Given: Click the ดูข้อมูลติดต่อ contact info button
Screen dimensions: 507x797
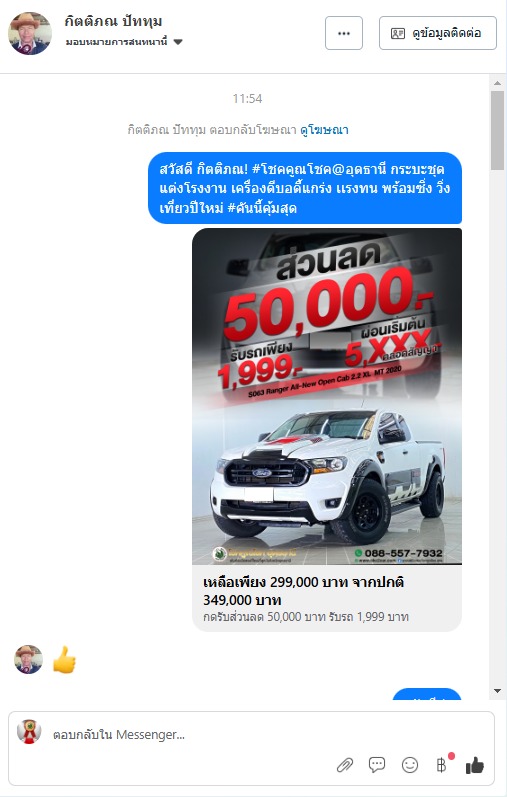Looking at the screenshot, I should click(437, 33).
